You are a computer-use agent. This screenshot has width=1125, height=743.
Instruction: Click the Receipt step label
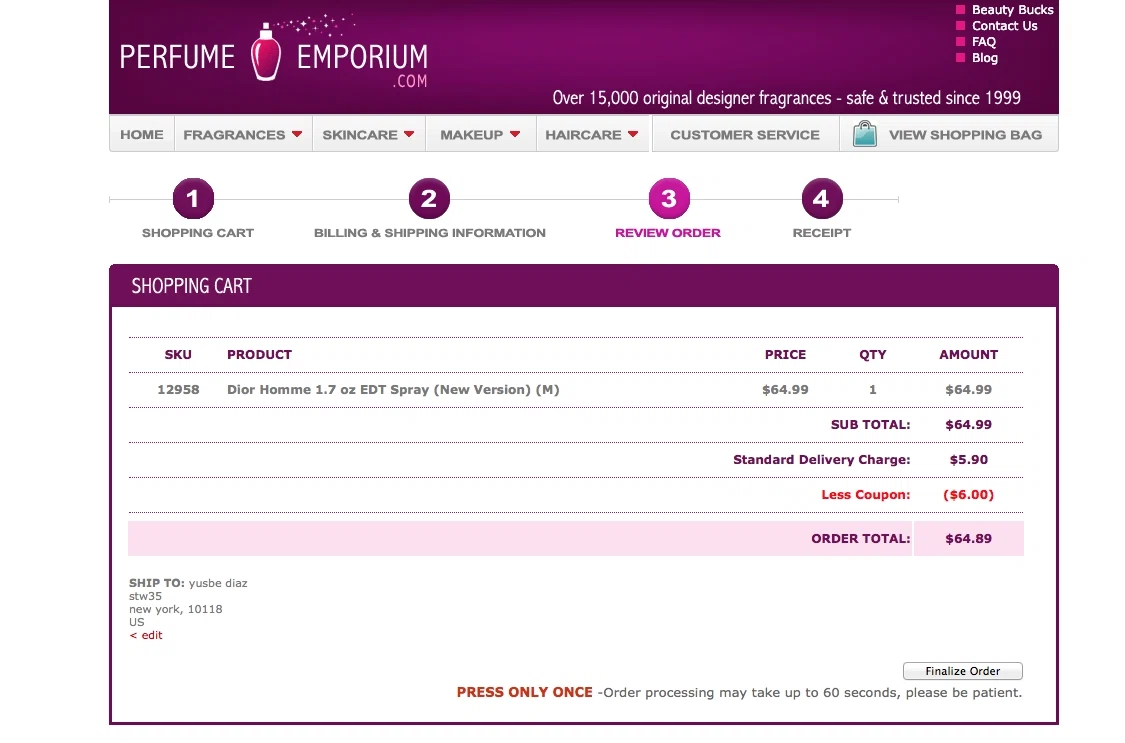(x=822, y=232)
